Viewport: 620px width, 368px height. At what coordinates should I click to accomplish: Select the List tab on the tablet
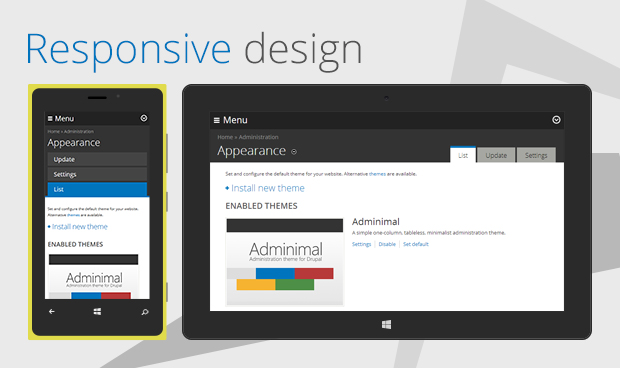pyautogui.click(x=463, y=155)
